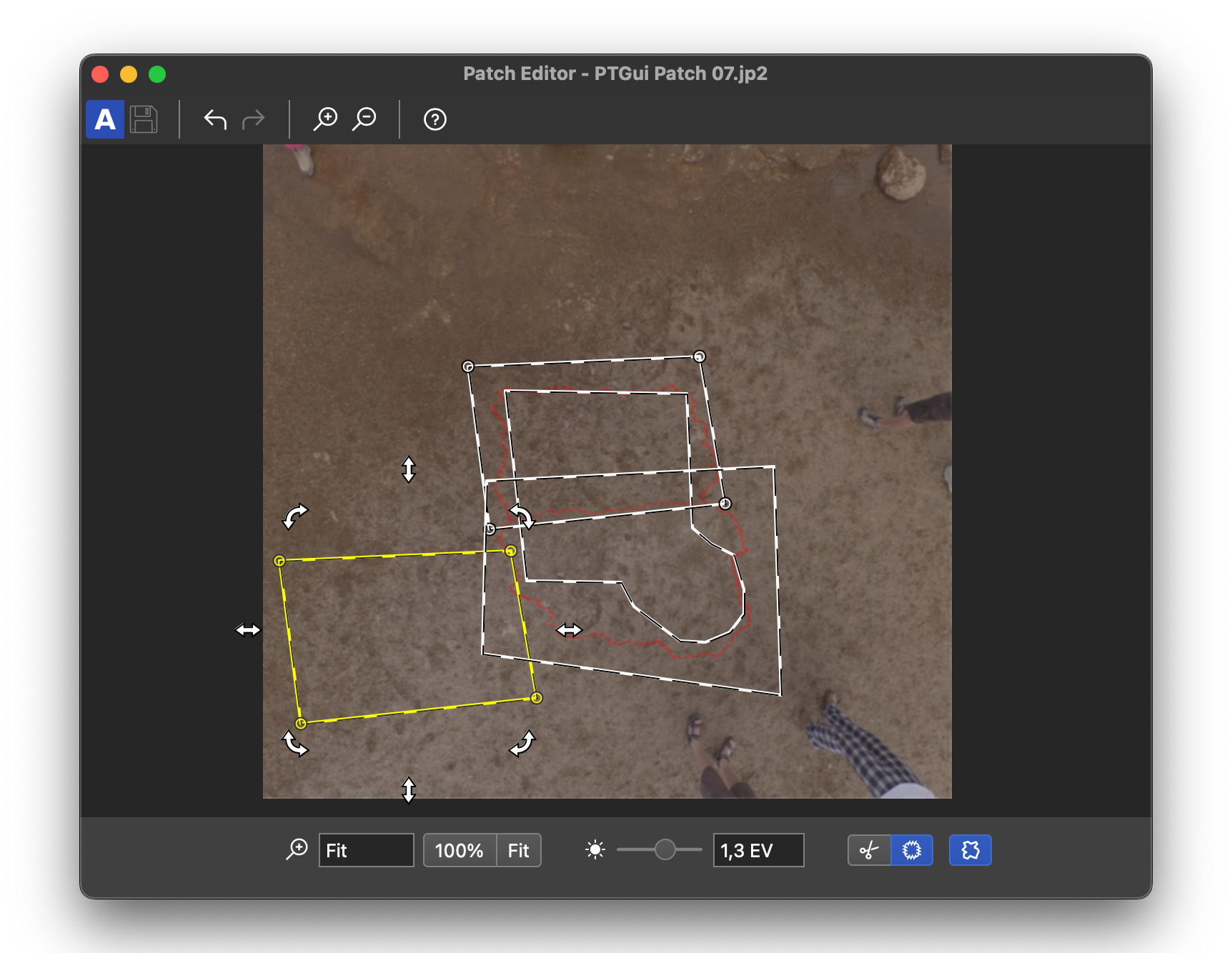Select the scissors cut tool
This screenshot has width=1232, height=953.
pyautogui.click(x=869, y=850)
